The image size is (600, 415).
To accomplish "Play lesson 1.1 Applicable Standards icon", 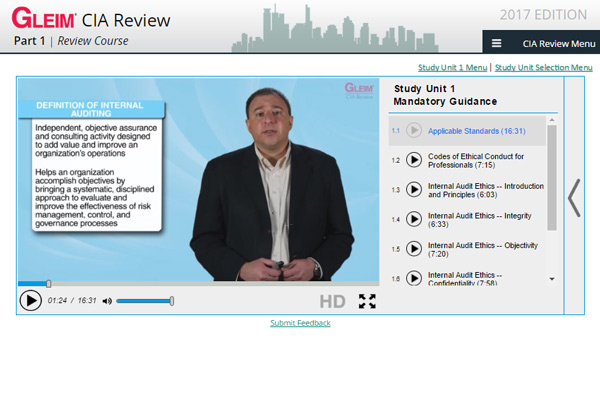I will [414, 130].
